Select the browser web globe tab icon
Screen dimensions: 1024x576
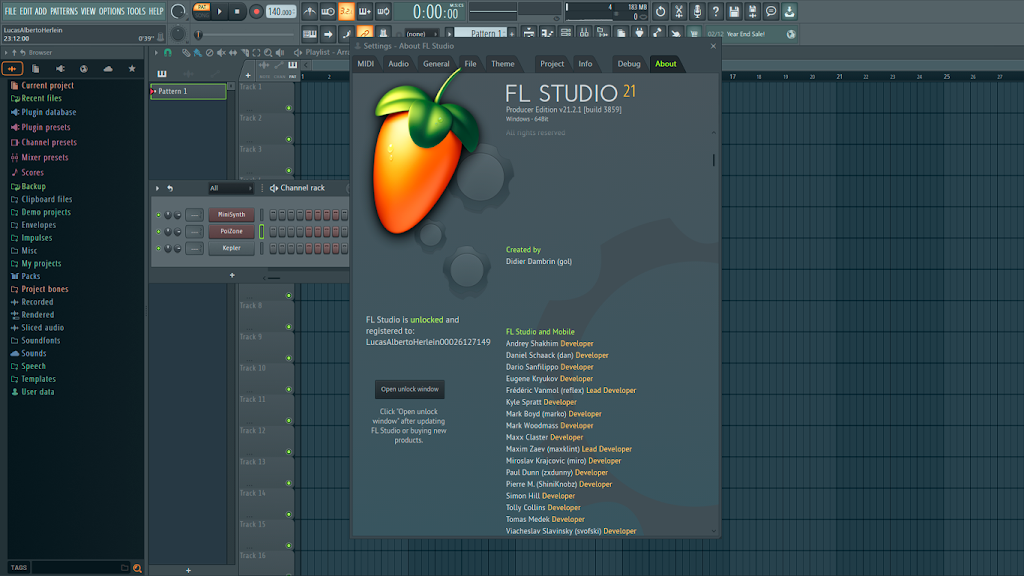[x=84, y=69]
